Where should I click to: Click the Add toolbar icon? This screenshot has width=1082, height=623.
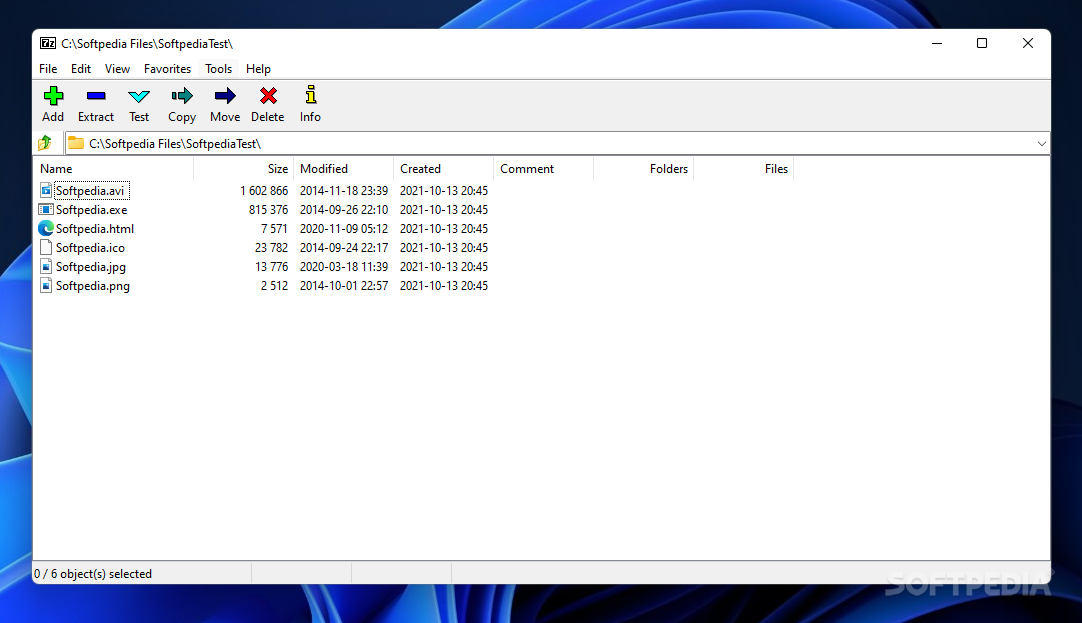click(53, 96)
